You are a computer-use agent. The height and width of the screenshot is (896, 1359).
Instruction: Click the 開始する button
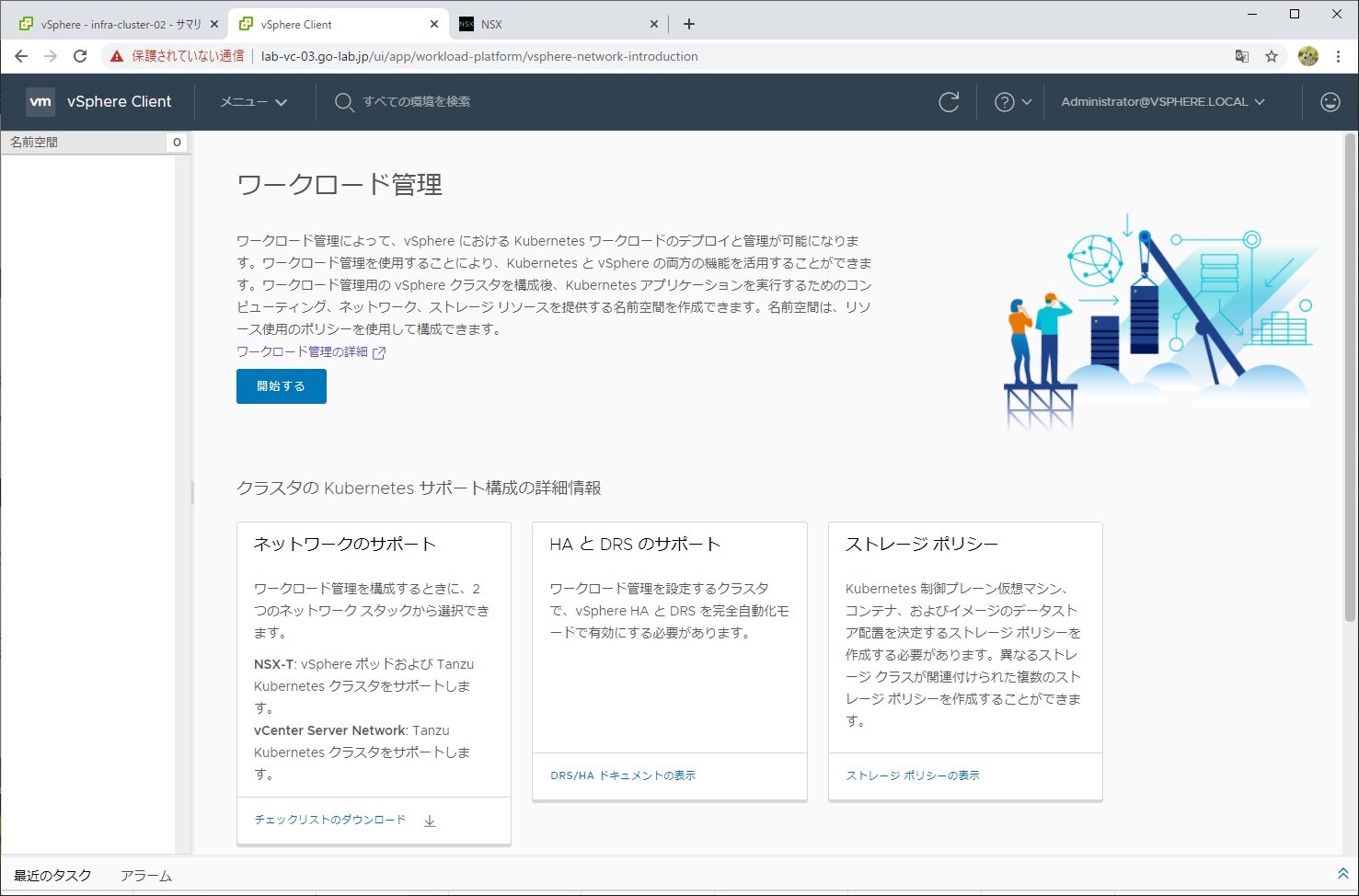tap(282, 386)
